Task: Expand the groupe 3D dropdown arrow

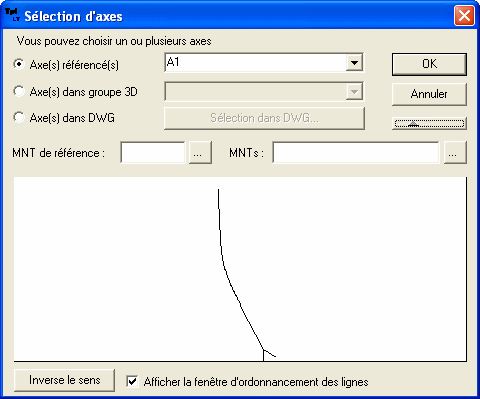Action: (x=354, y=91)
